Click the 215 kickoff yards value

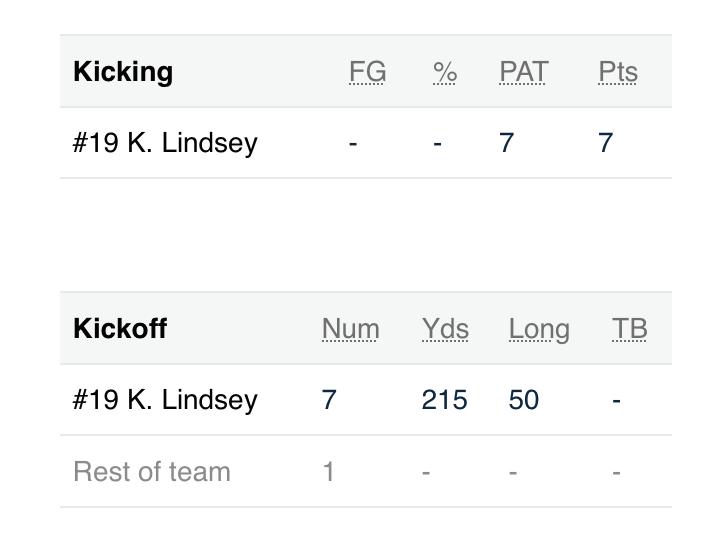[x=444, y=400]
